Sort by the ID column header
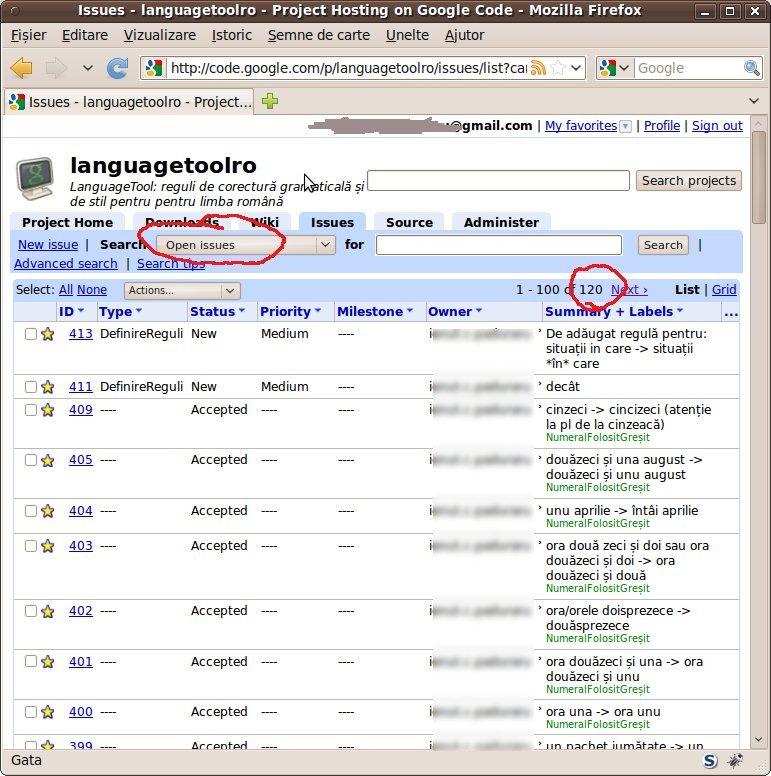Screen dimensions: 771x776 pos(71,312)
